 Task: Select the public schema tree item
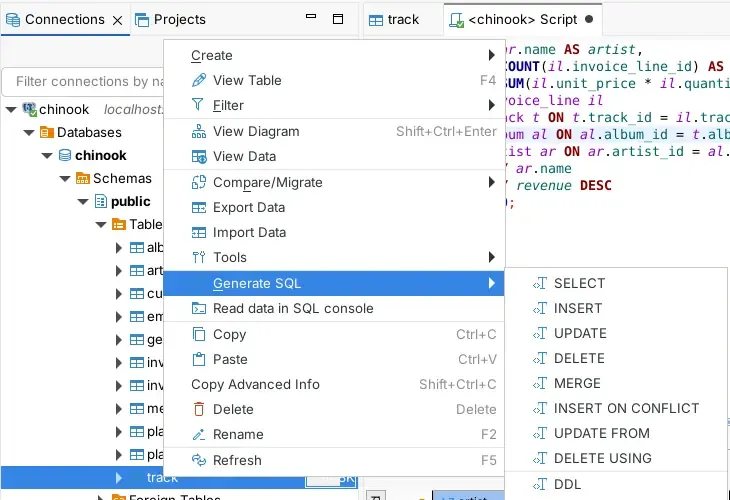[x=122, y=202]
